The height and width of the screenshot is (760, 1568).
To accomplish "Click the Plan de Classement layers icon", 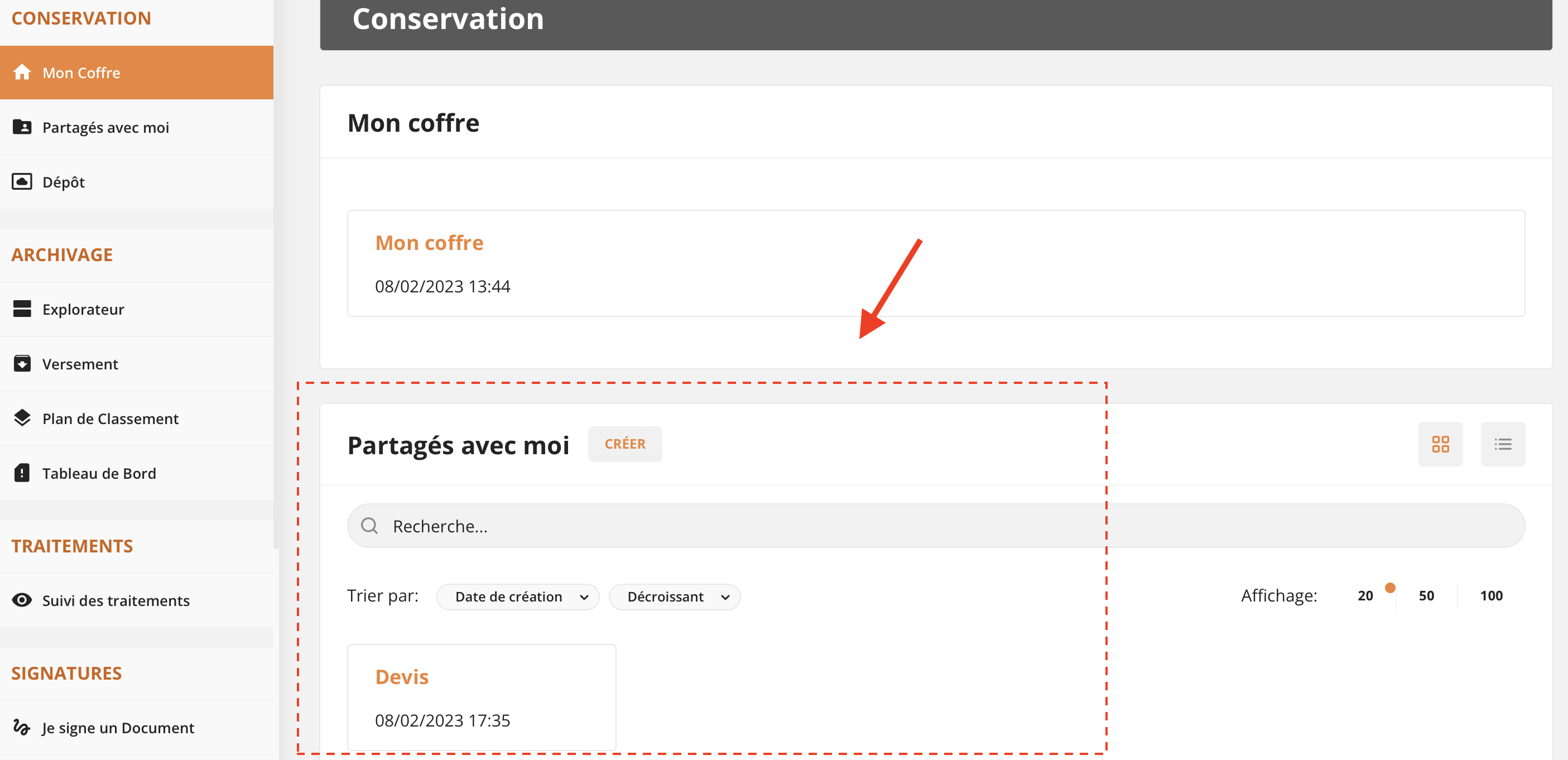I will [22, 418].
